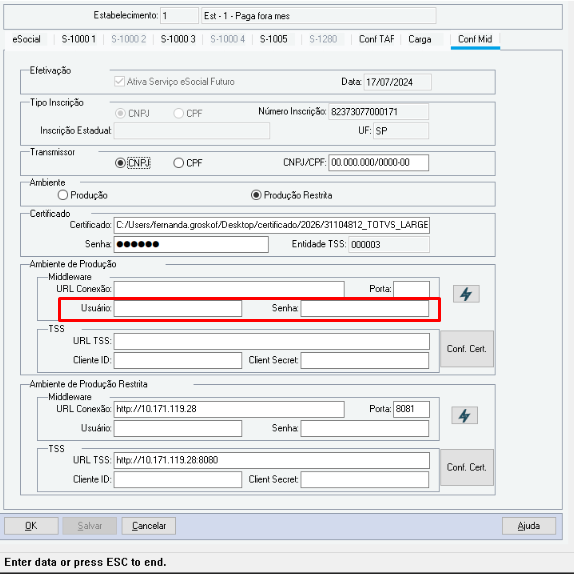Click Conf. Cert. in Ambiente de Produção
574x574 pixels.
(466, 348)
